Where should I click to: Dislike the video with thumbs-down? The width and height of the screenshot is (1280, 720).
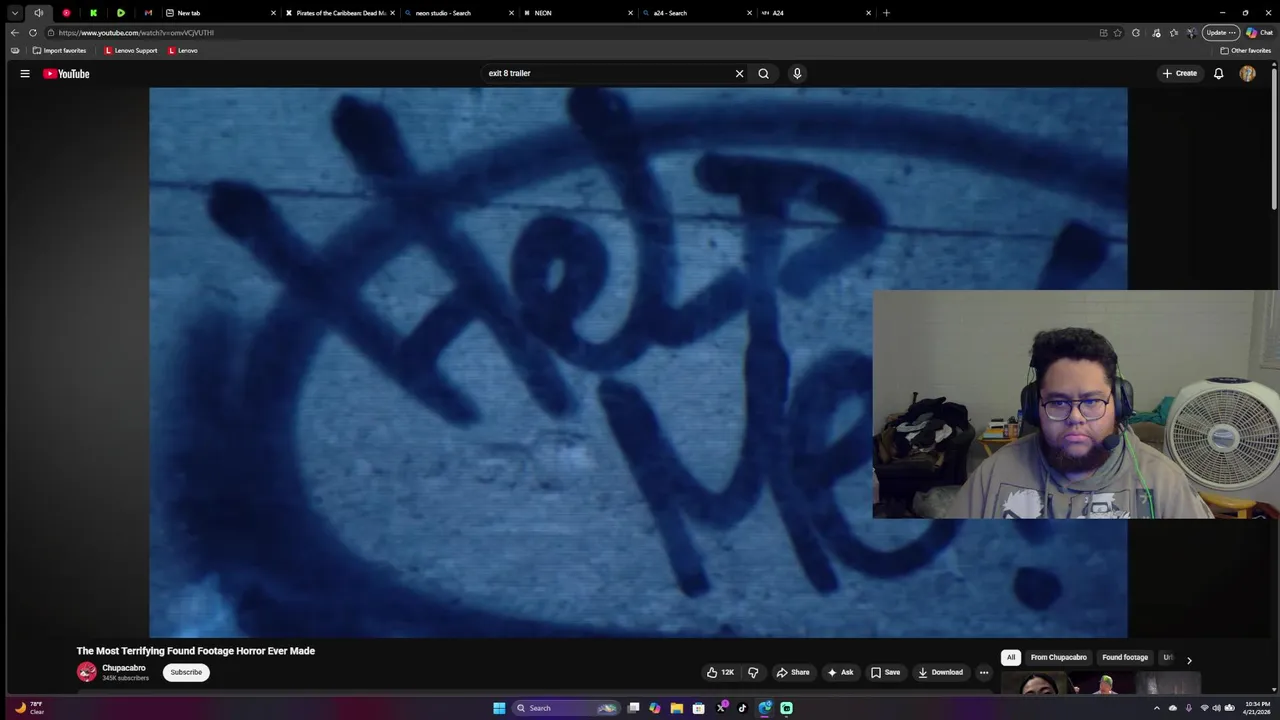(x=753, y=672)
